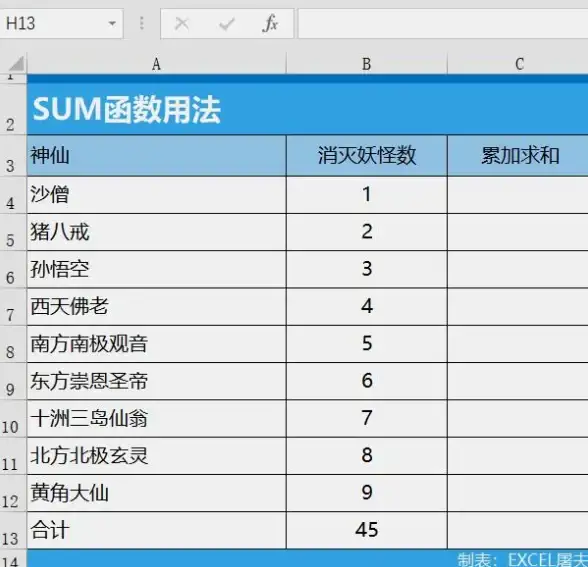Open the Name Box dropdown arrow
Screen dimensions: 588x567
[112, 24]
